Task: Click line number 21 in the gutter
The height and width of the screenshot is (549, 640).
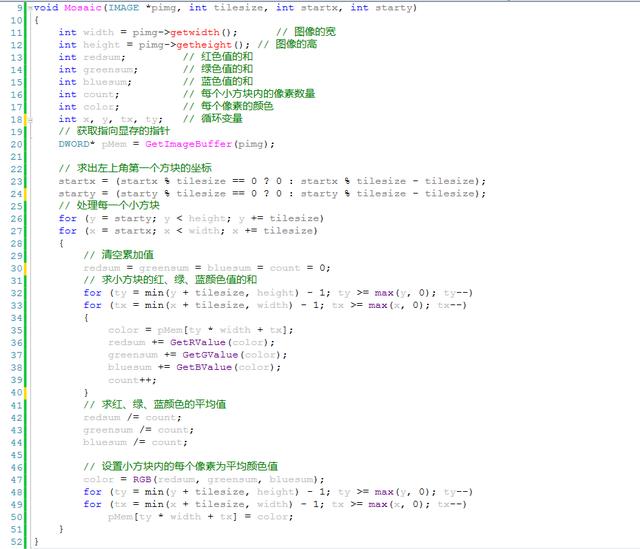Action: coord(16,157)
